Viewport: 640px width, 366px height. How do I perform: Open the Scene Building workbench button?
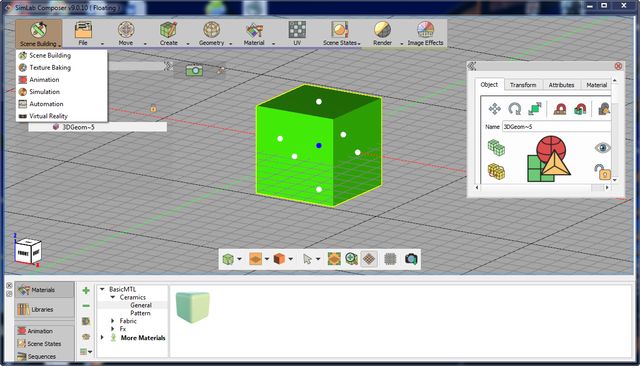(x=38, y=33)
